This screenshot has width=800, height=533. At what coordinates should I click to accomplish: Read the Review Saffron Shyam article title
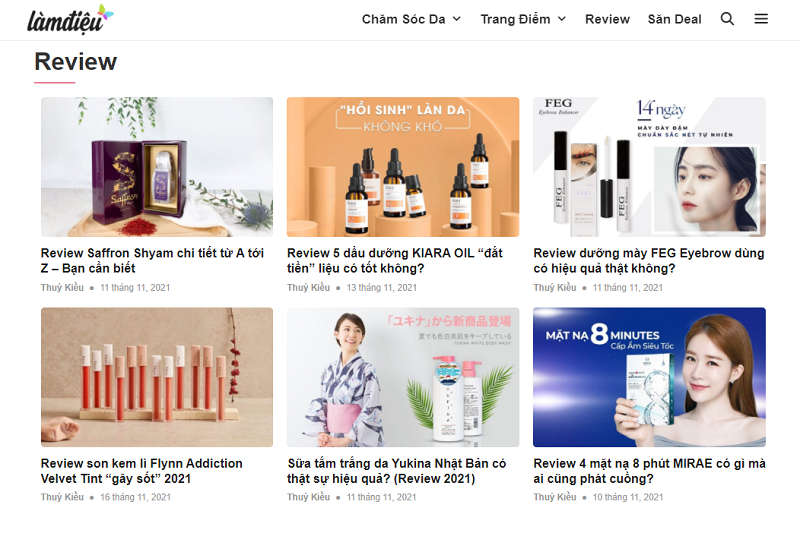152,261
